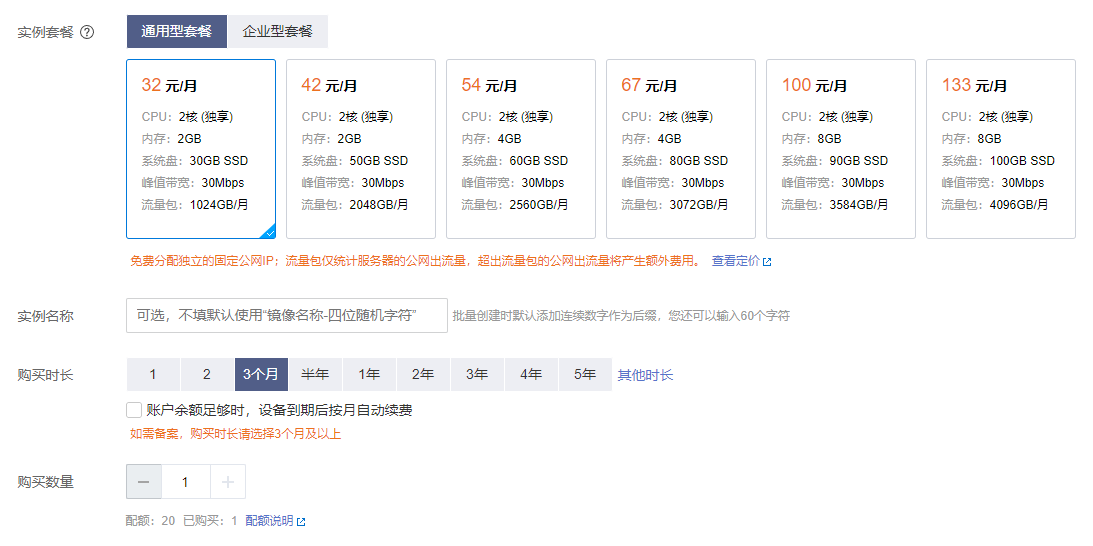Click the 配额: 20 quota text
The width and height of the screenshot is (1093, 546).
tap(151, 521)
